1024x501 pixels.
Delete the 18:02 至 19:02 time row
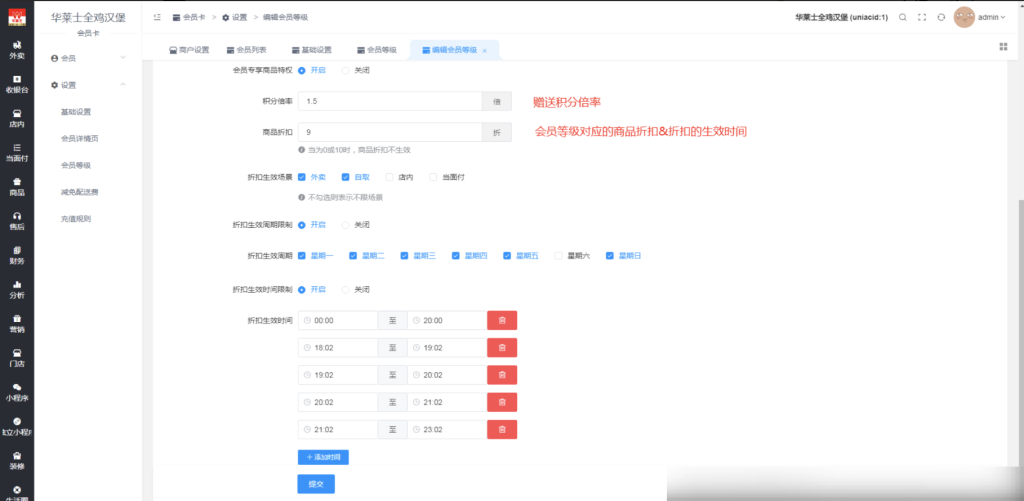[x=502, y=347]
